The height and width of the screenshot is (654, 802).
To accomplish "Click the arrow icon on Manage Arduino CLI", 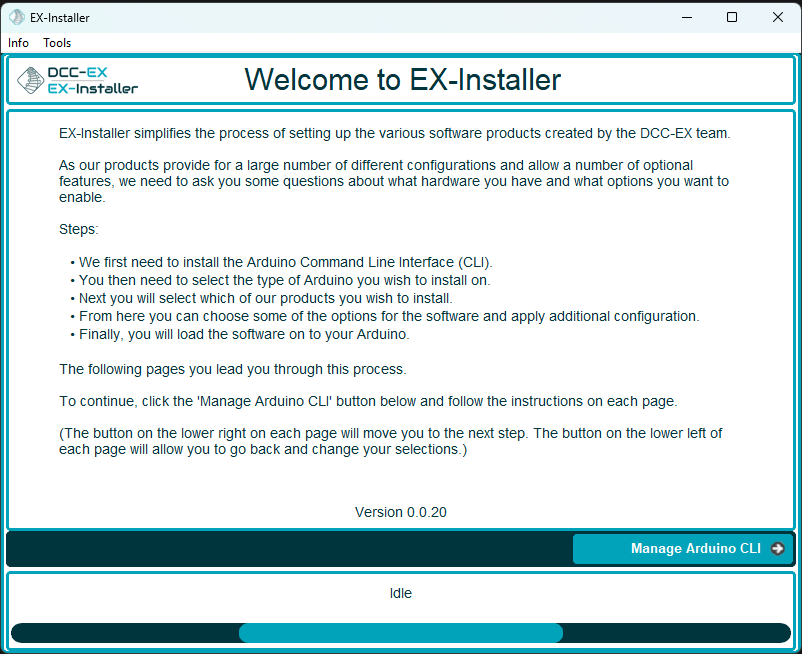I will click(x=777, y=549).
